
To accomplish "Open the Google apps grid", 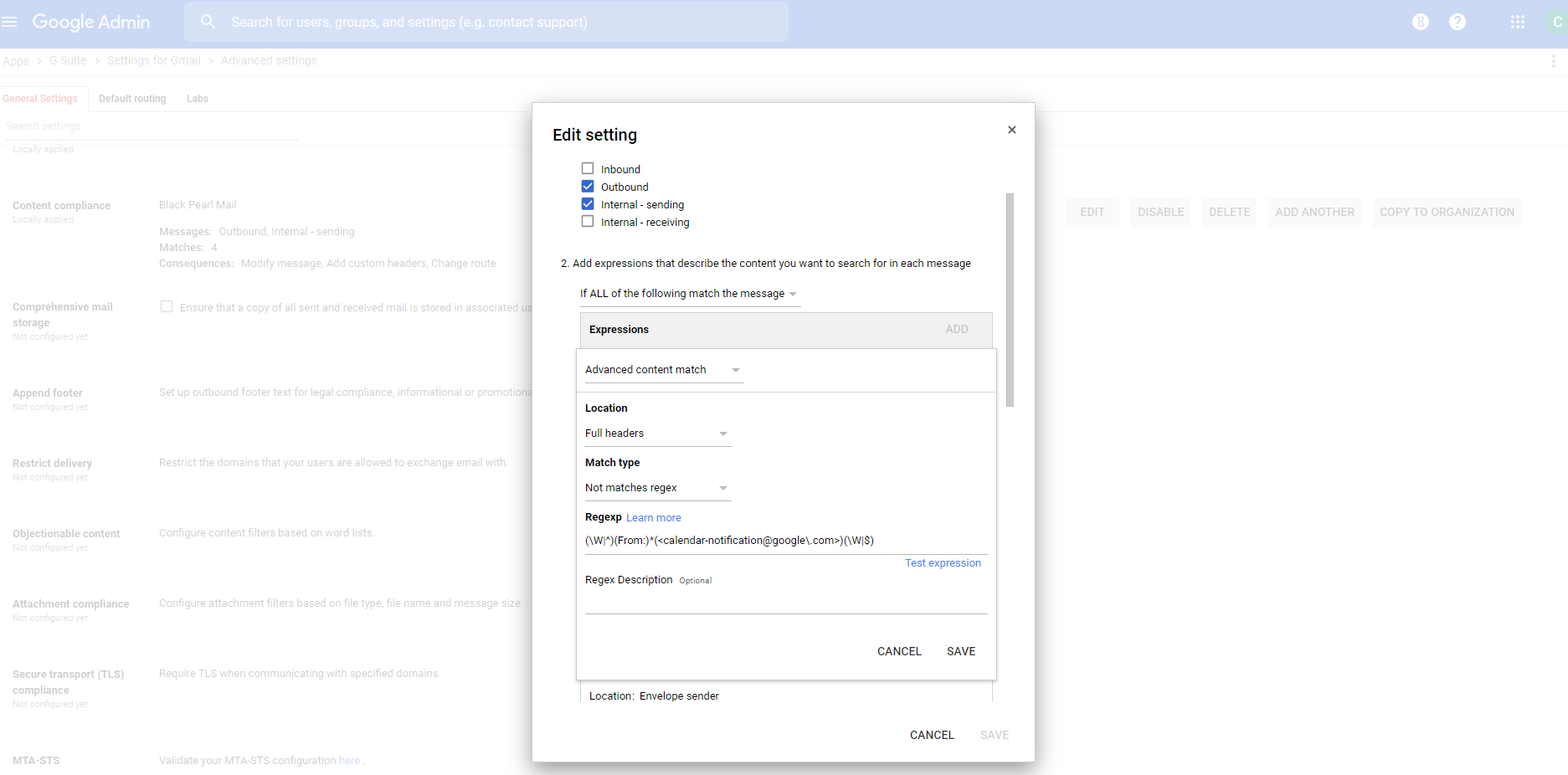I will 1518,22.
